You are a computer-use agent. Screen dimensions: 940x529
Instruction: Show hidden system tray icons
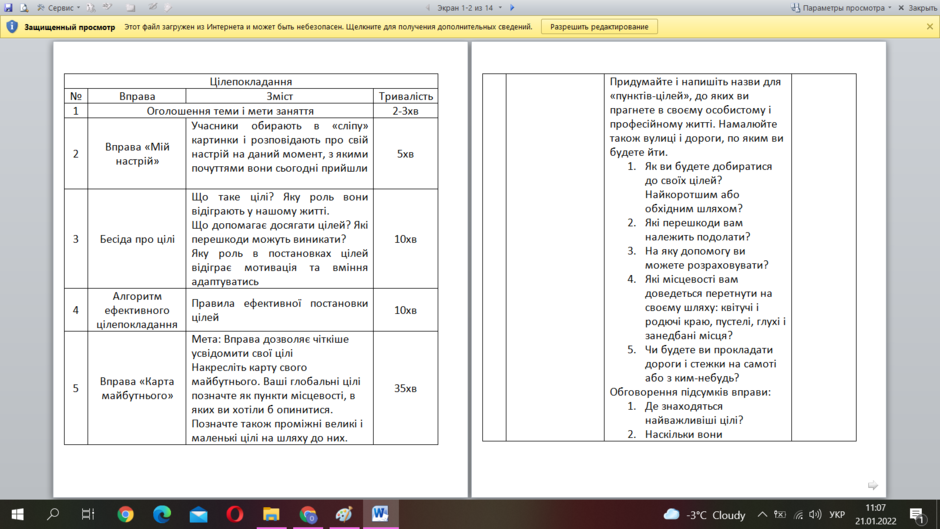pos(762,515)
